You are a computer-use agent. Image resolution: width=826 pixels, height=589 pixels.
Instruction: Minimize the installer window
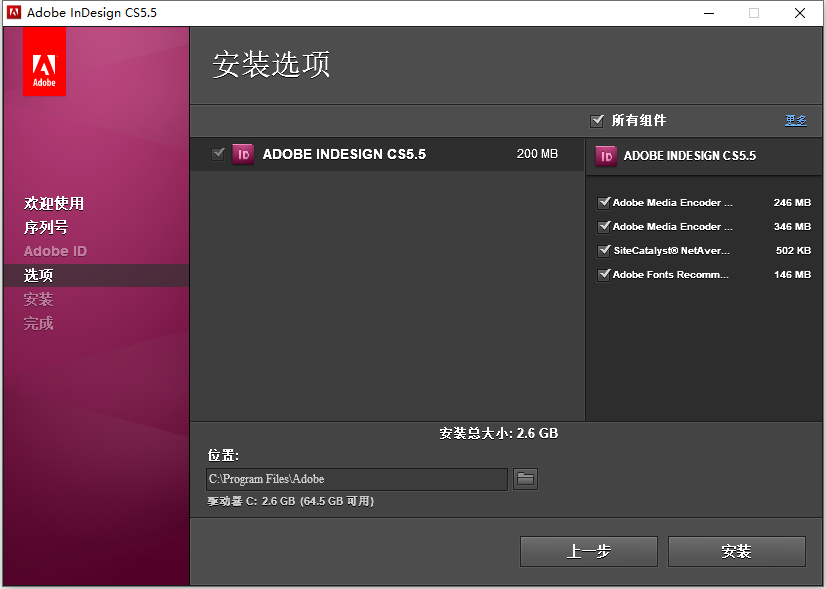[709, 13]
